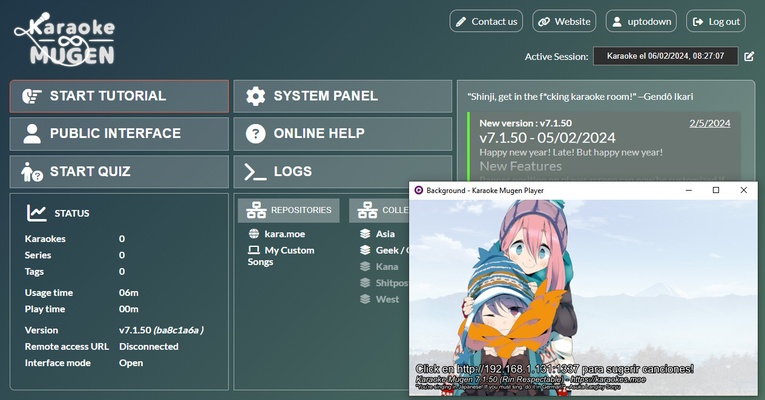Select the My Custom Songs repository
The image size is (765, 400).
[x=281, y=256]
